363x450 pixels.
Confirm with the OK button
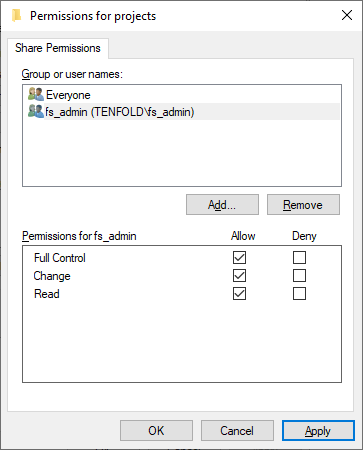point(156,430)
